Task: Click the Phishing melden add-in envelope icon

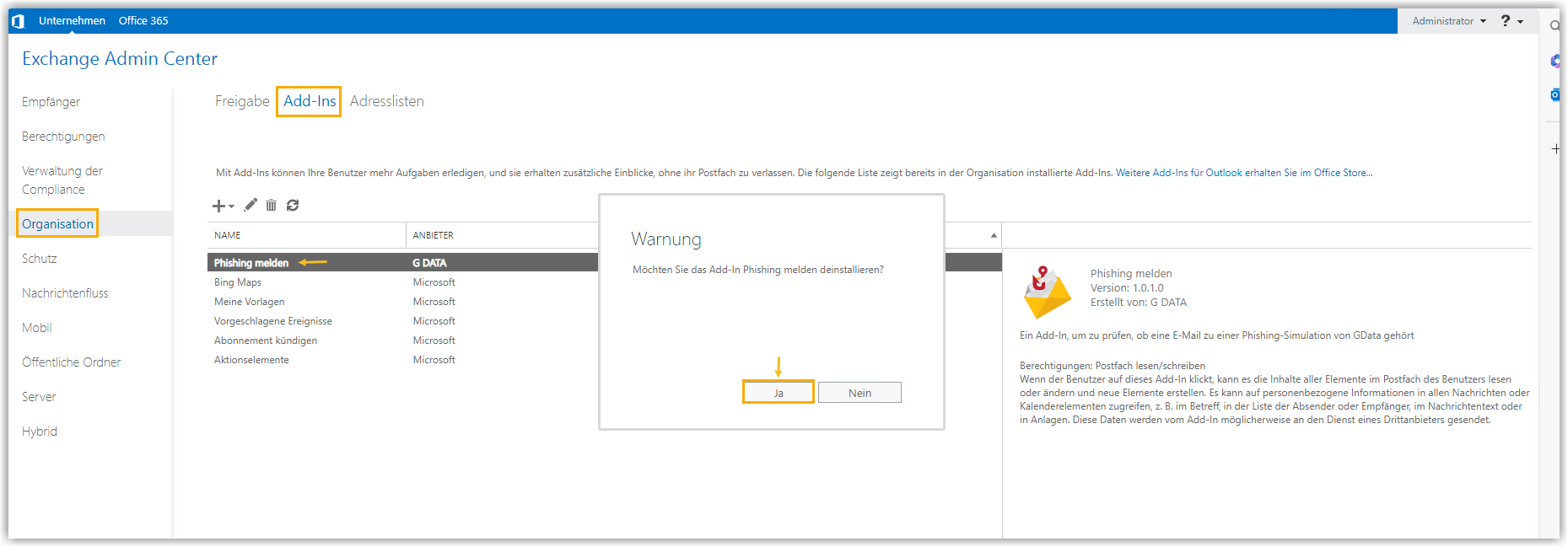Action: 1046,292
